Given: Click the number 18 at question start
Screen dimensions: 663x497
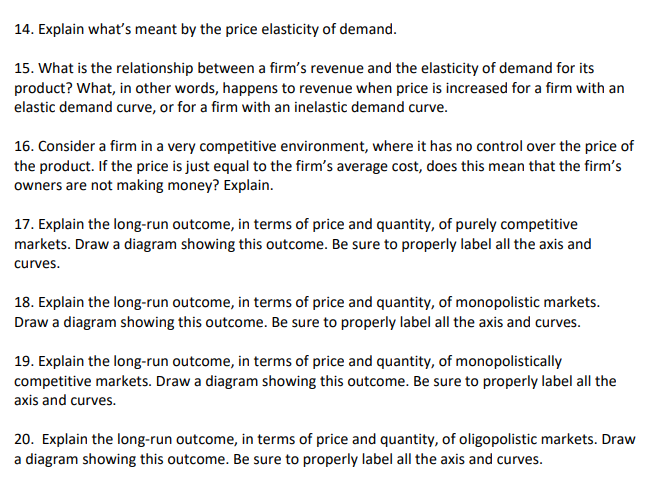Looking at the screenshot, I should 23,302.
